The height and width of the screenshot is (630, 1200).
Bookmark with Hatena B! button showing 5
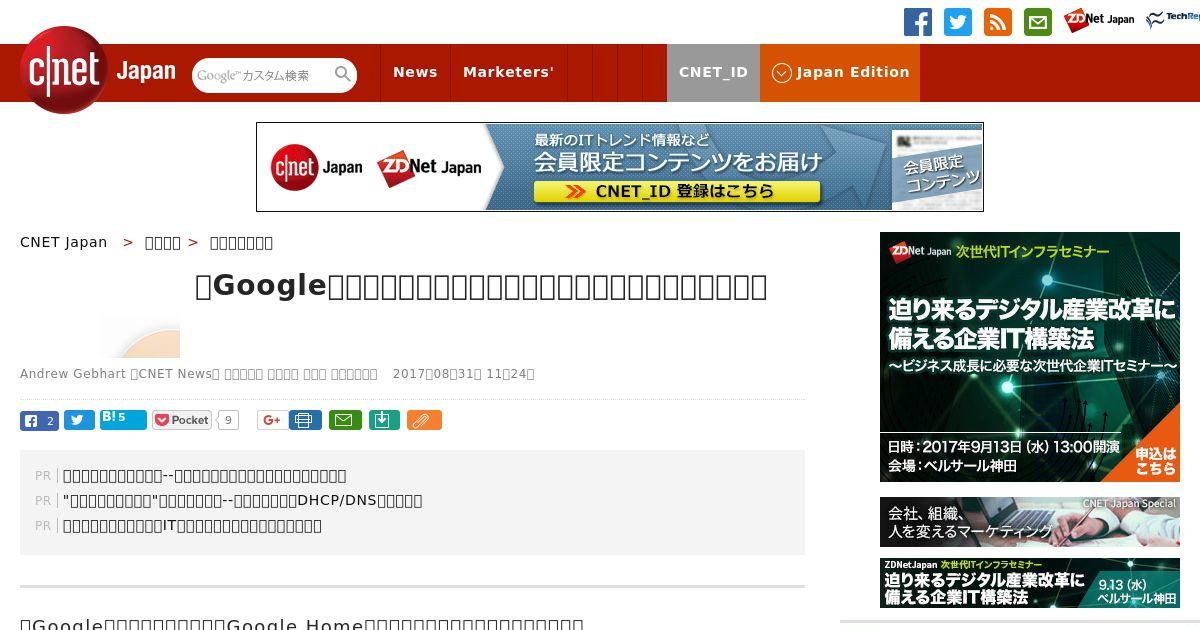tap(123, 420)
